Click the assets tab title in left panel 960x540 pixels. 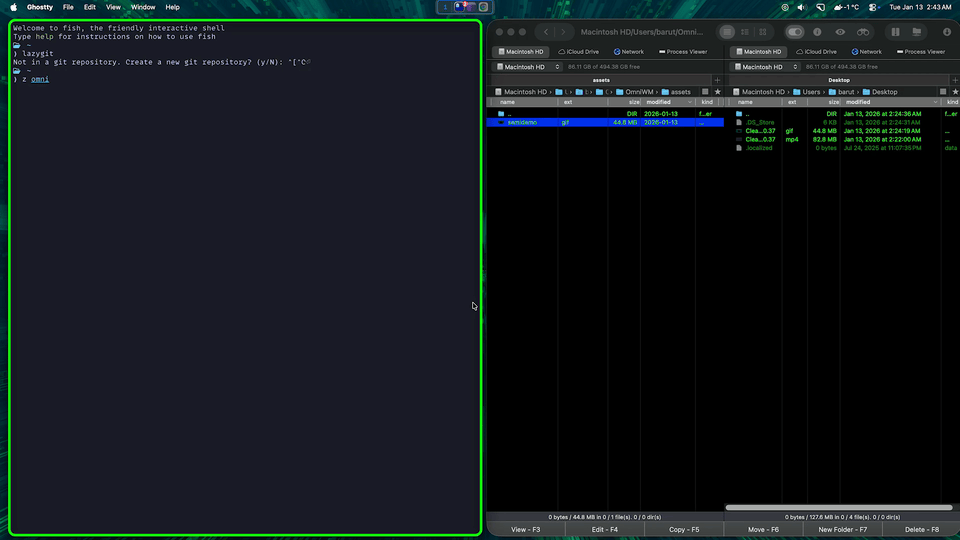(x=601, y=80)
